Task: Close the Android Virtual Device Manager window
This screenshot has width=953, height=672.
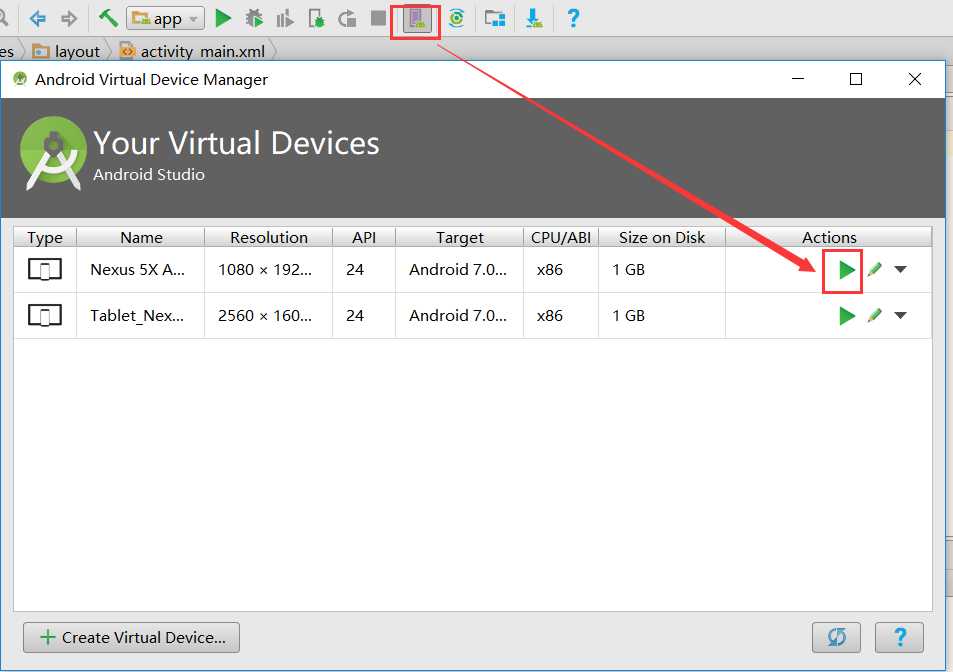Action: [914, 79]
